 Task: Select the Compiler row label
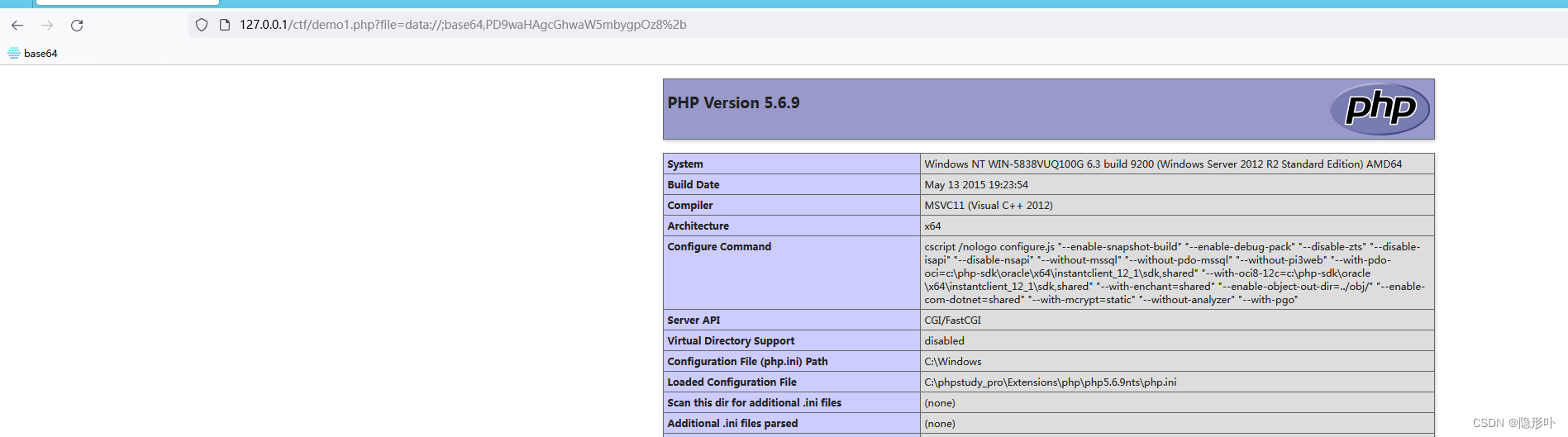690,206
